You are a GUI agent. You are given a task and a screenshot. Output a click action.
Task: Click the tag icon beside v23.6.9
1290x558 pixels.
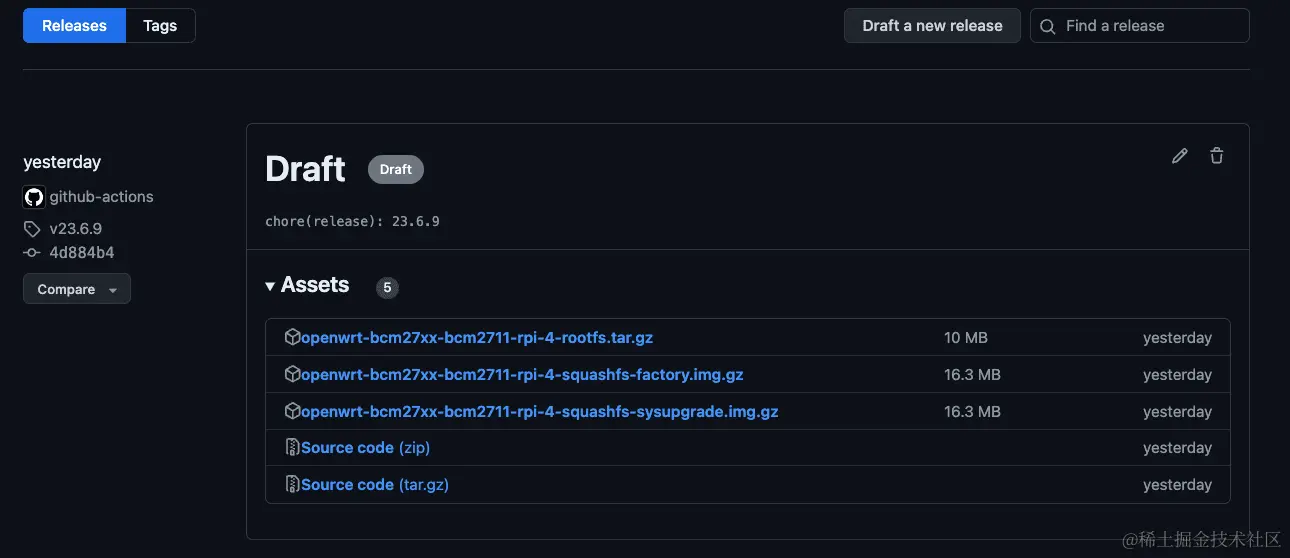click(32, 229)
